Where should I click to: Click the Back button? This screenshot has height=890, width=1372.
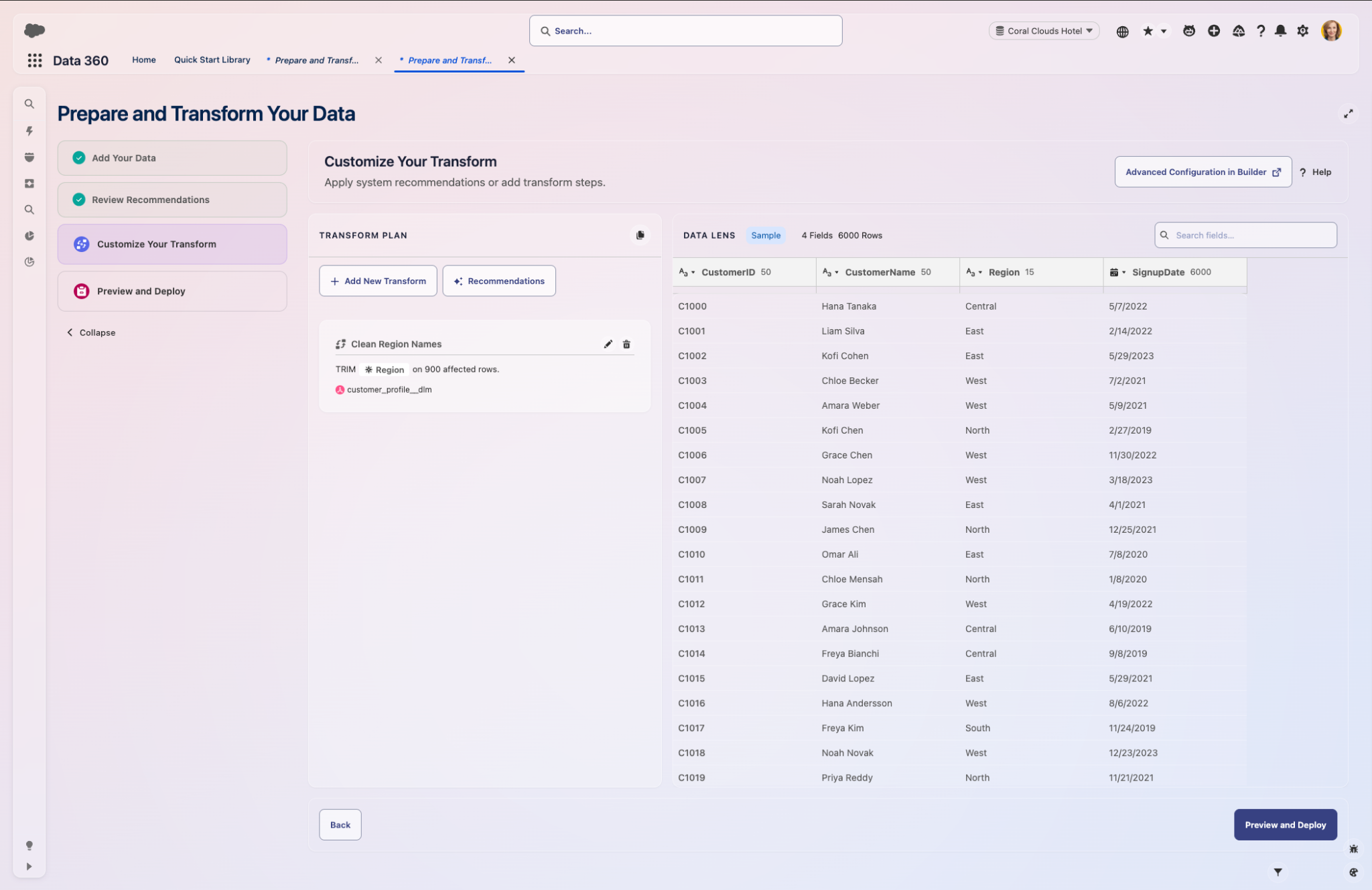[x=340, y=825]
